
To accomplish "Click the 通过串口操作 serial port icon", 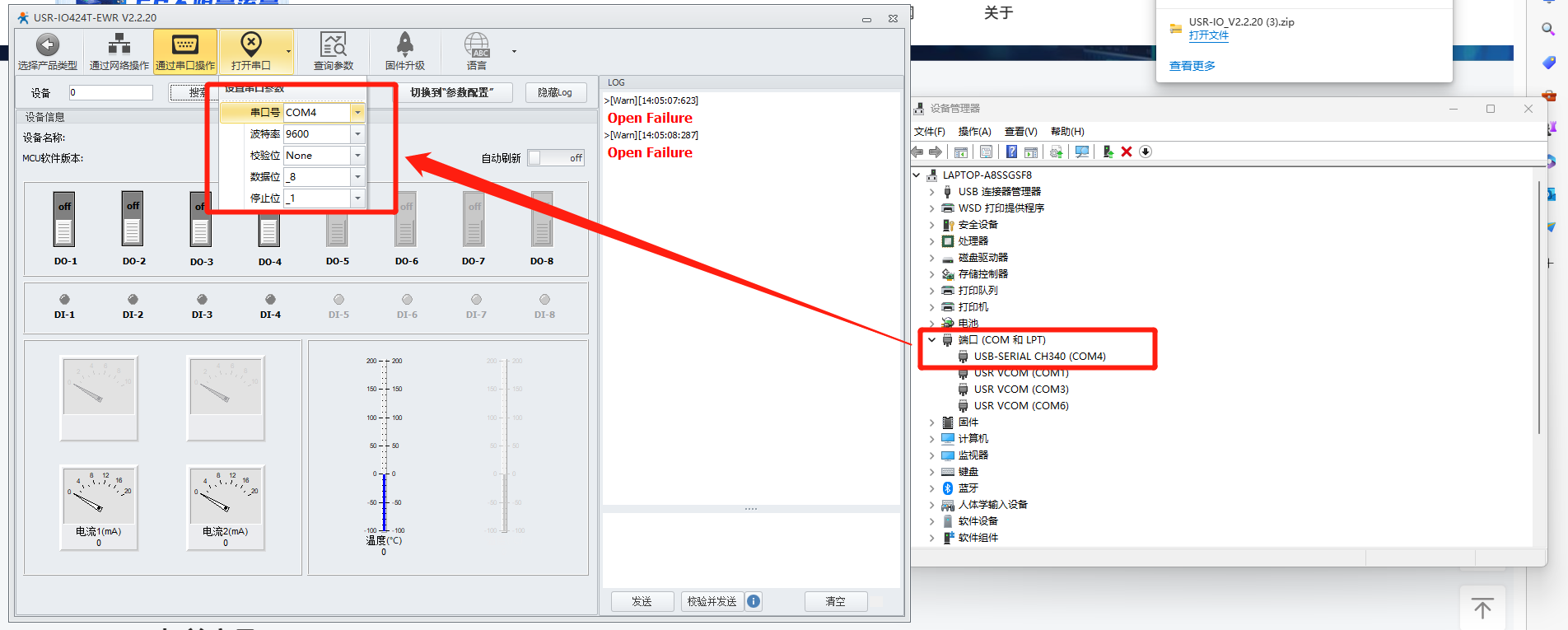I will coord(185,45).
